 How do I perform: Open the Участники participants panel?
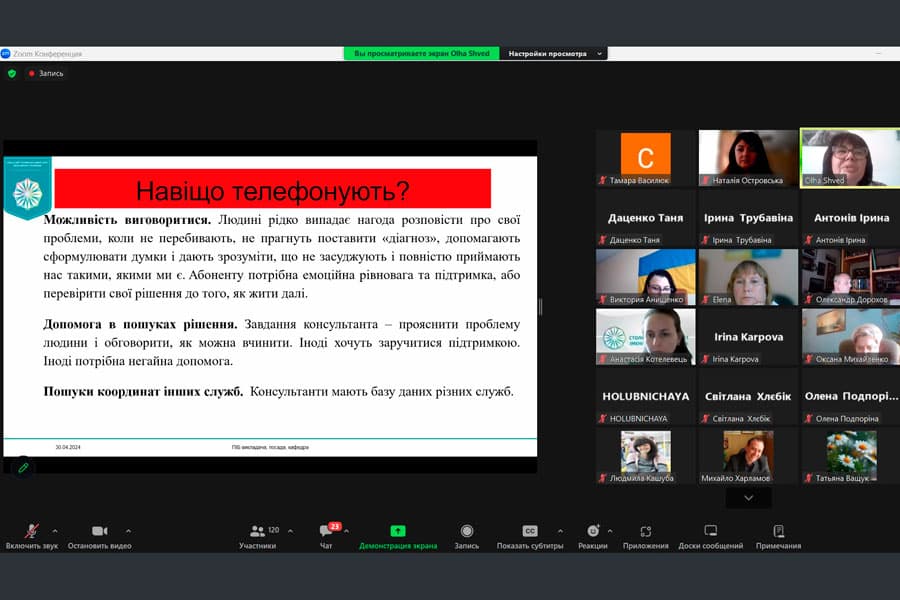pyautogui.click(x=257, y=531)
